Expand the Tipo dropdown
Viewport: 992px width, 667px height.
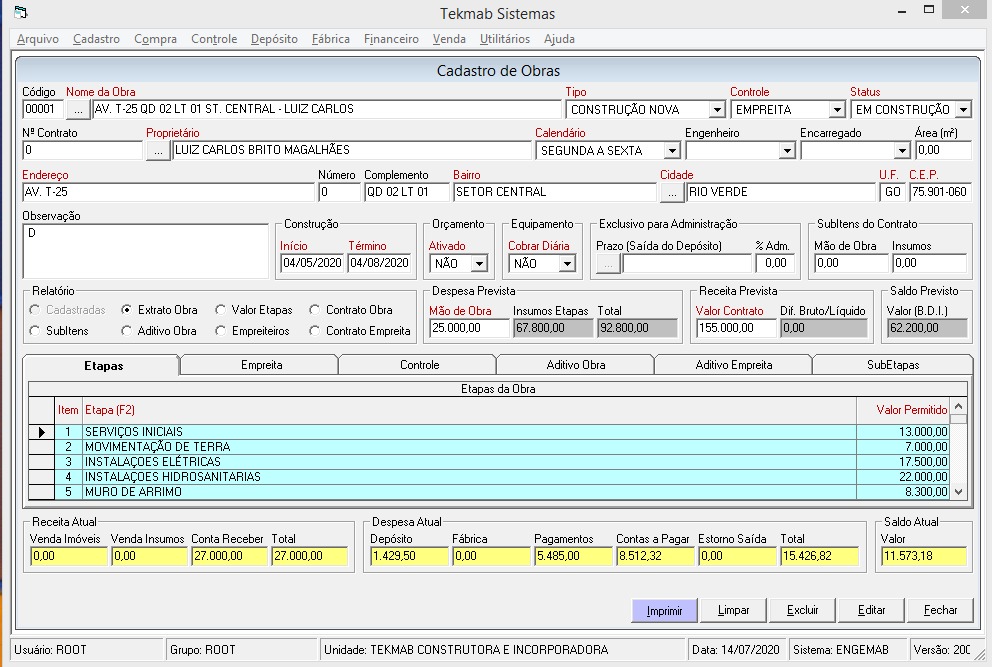pyautogui.click(x=716, y=110)
